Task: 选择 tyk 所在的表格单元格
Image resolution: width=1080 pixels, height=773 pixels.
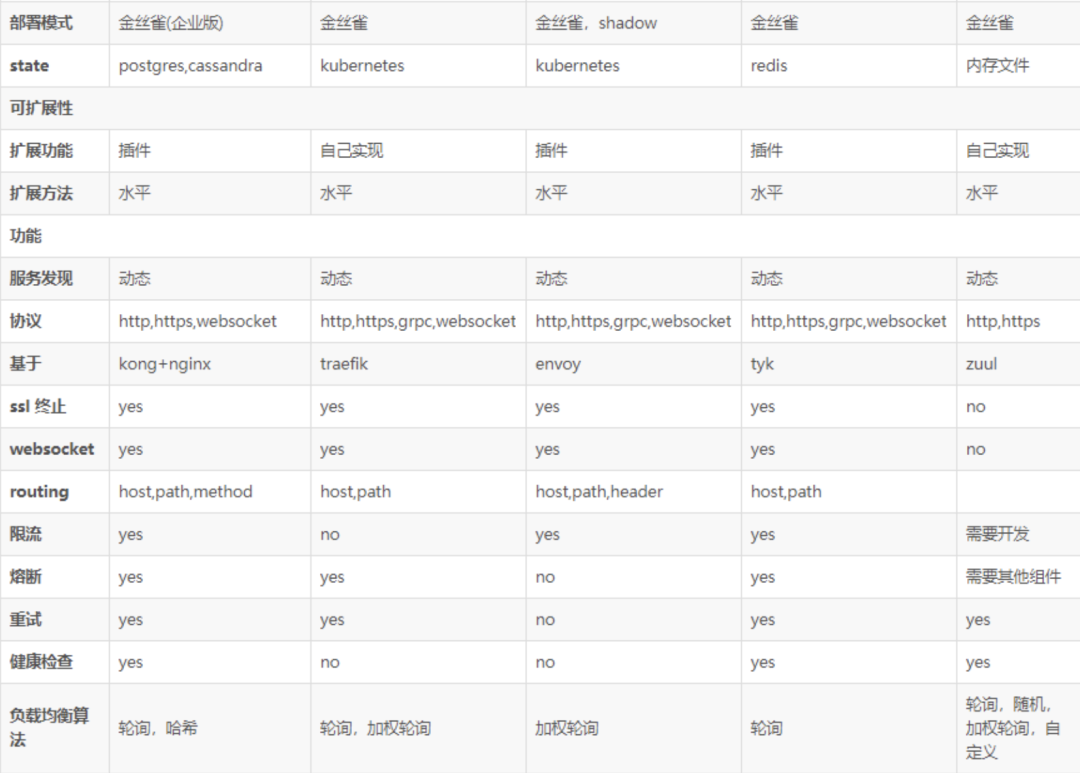Action: (762, 364)
